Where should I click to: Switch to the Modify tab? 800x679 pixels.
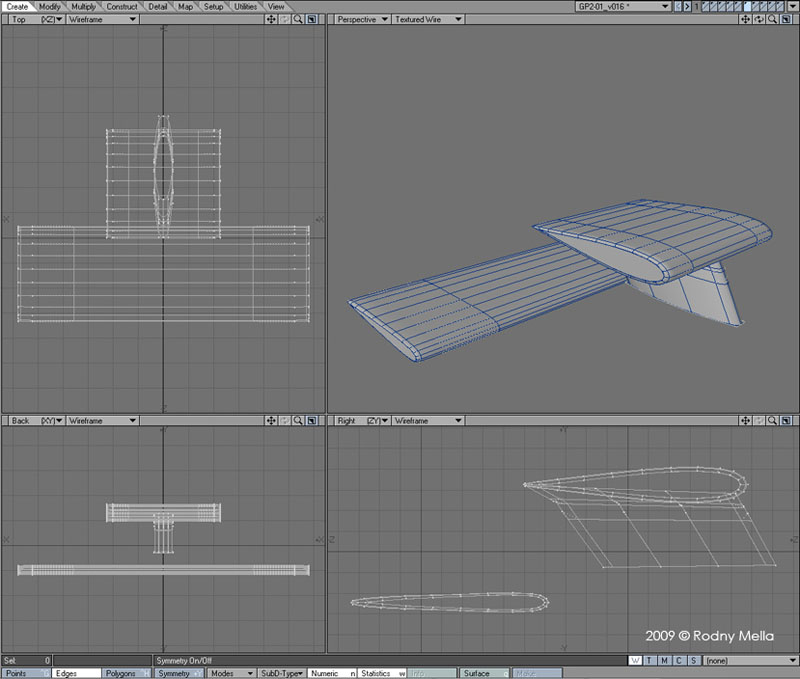coord(50,6)
